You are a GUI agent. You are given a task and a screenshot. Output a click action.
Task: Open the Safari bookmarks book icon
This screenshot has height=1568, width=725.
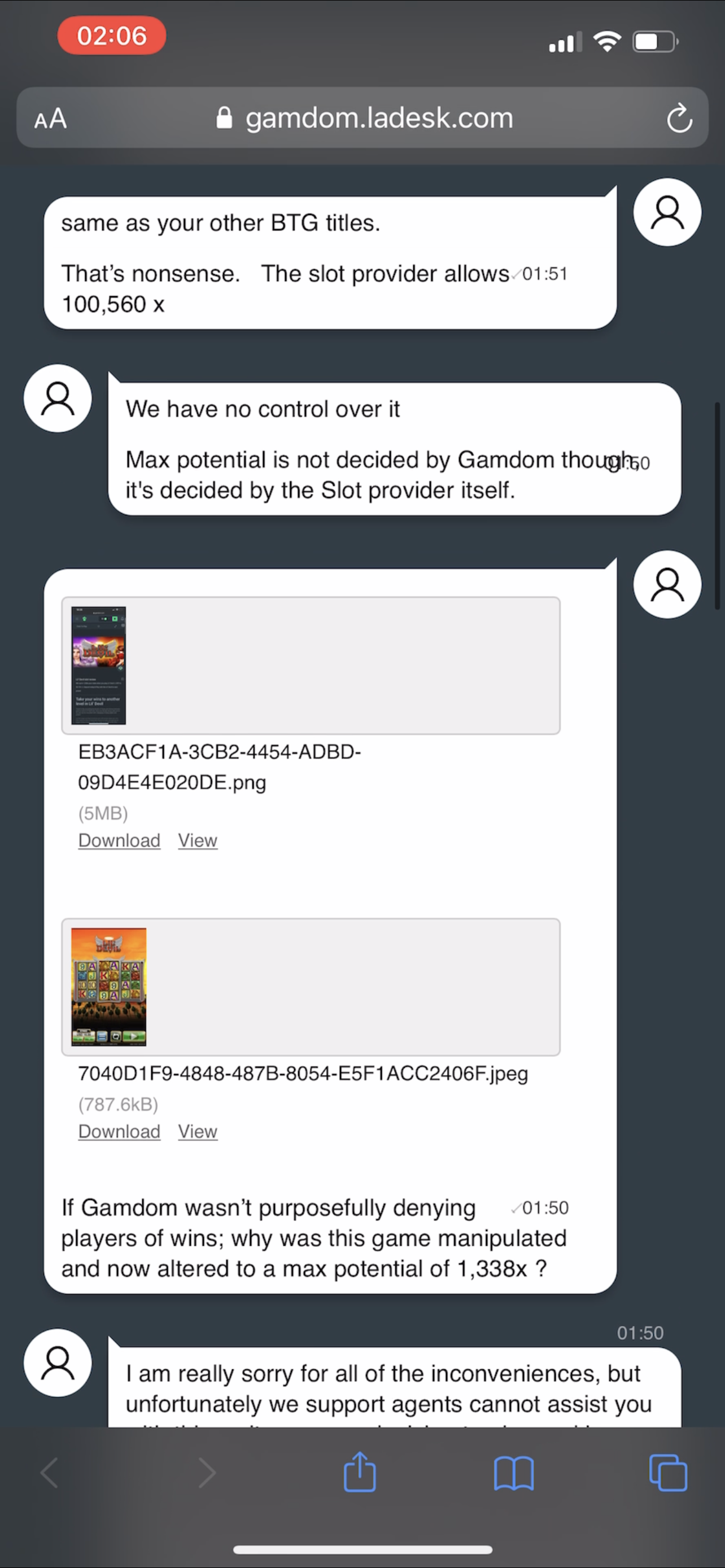pyautogui.click(x=514, y=1474)
